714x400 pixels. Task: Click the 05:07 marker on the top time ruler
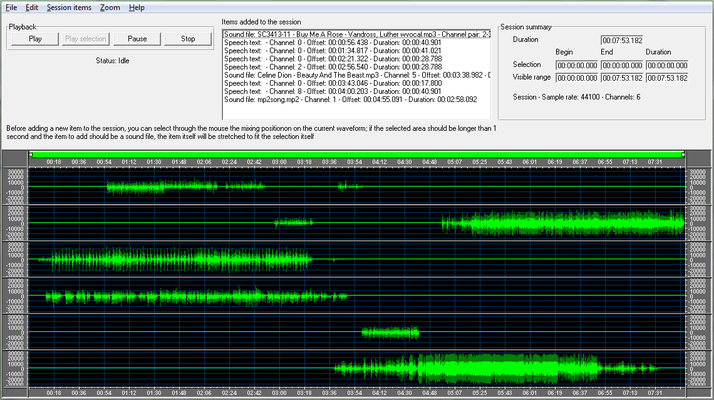454,162
